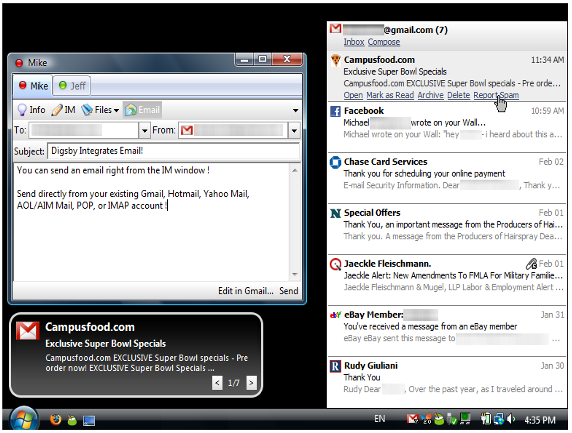Open the Files dropdown in IM toolbar
The width and height of the screenshot is (572, 433).
[x=100, y=110]
